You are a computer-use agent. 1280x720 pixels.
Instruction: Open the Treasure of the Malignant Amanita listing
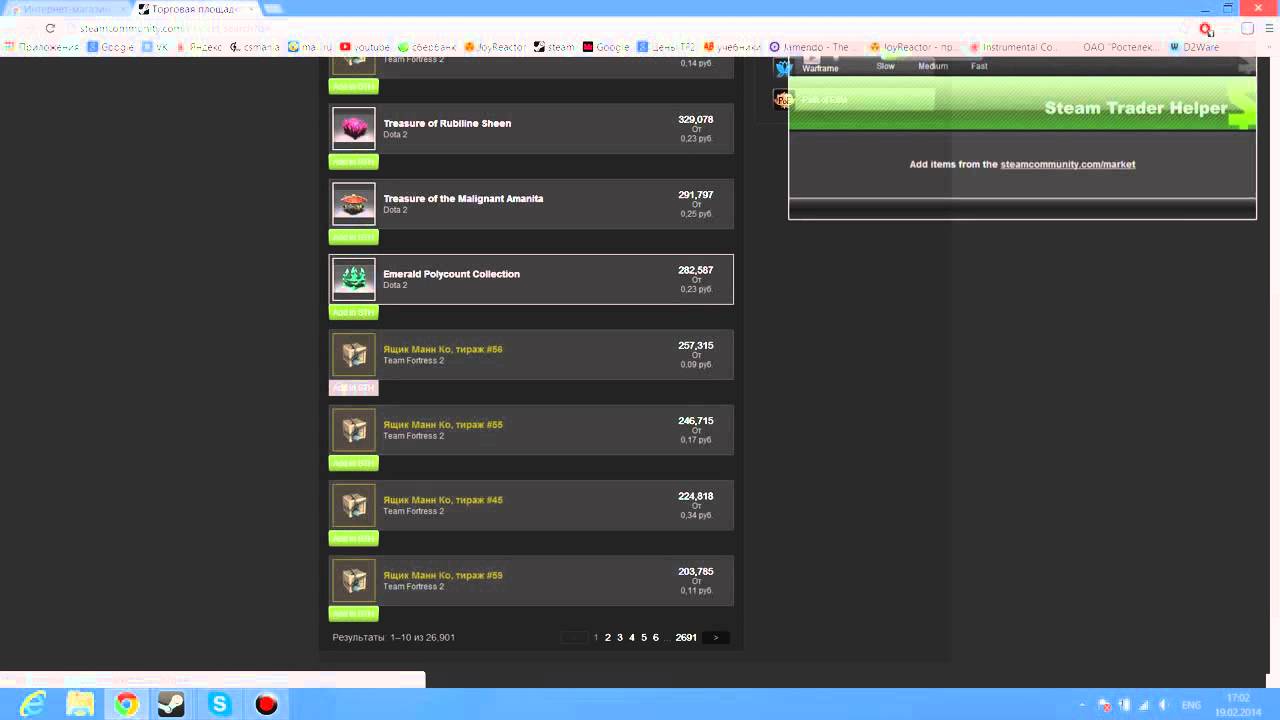pos(531,204)
